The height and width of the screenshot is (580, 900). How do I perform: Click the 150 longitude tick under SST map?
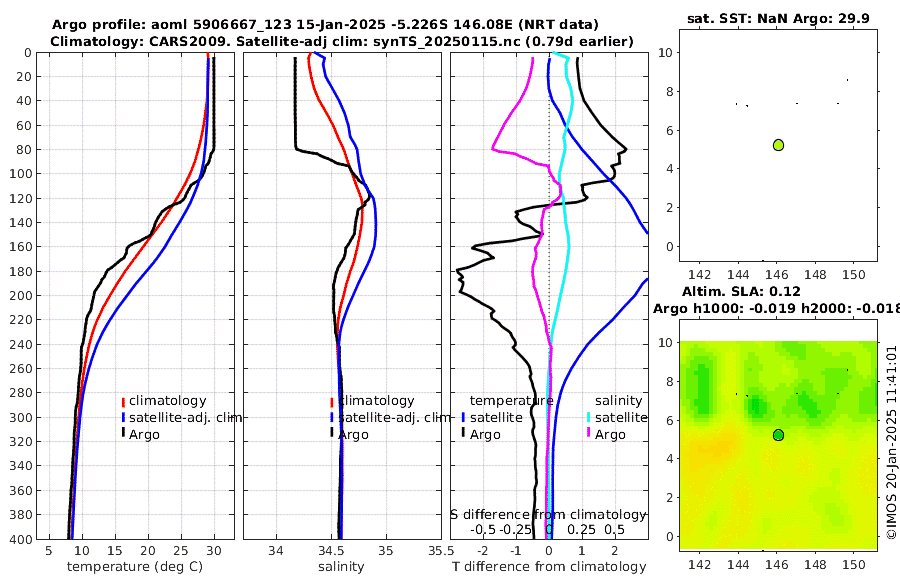coord(854,274)
